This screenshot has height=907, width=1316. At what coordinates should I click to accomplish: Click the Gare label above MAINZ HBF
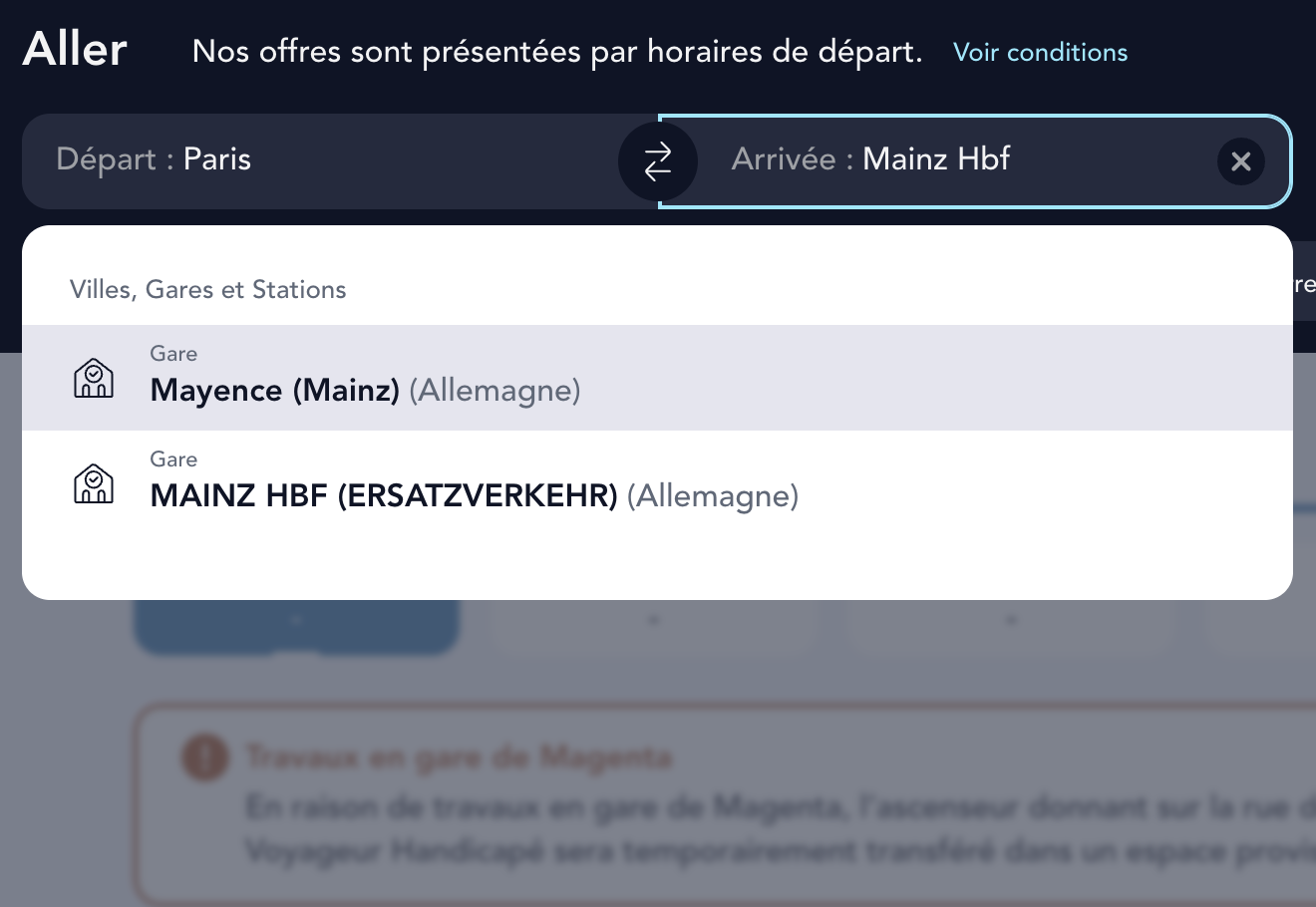tap(173, 459)
